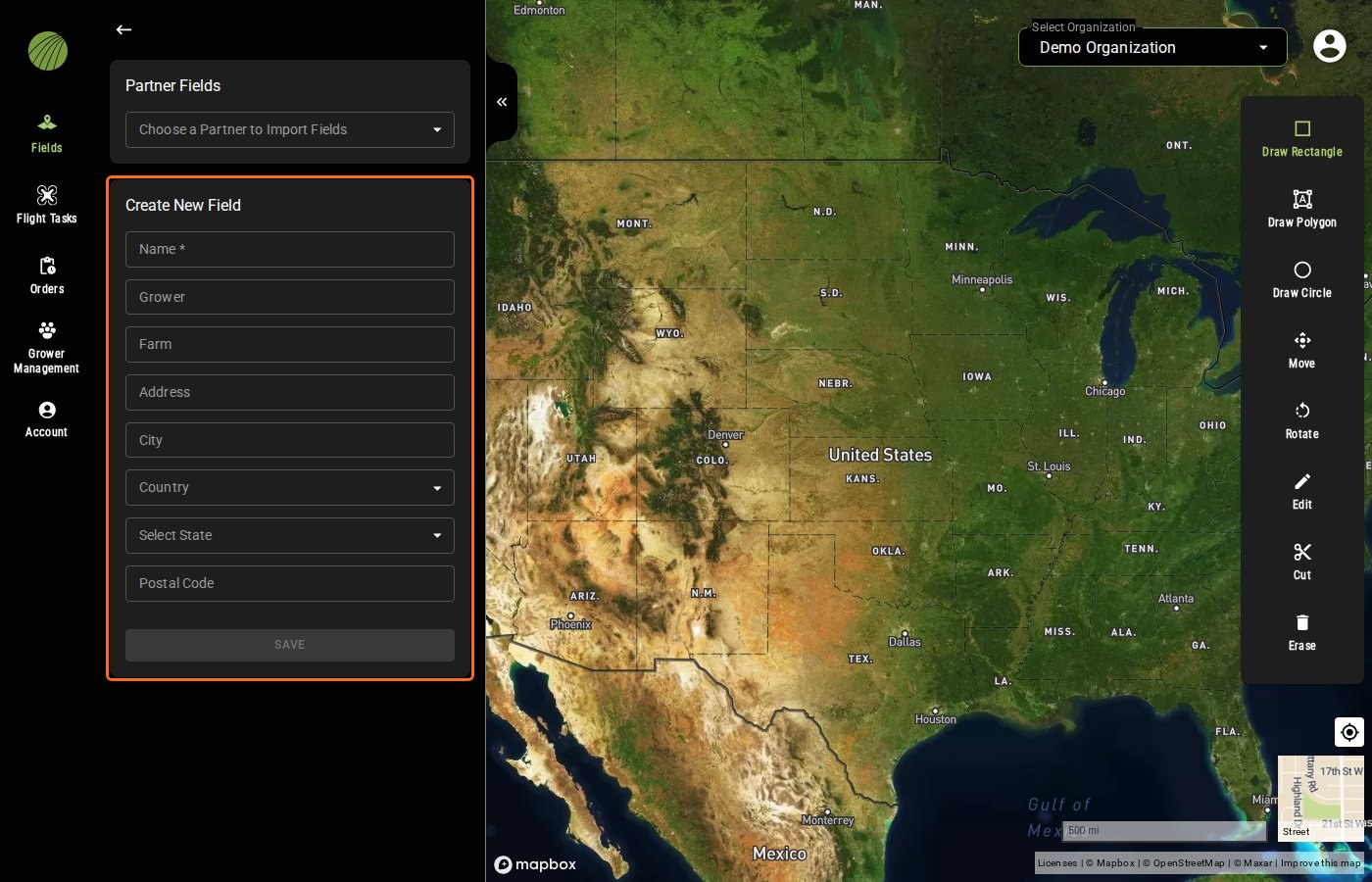Open the Select Organization dropdown
This screenshot has width=1372, height=882.
click(1152, 47)
